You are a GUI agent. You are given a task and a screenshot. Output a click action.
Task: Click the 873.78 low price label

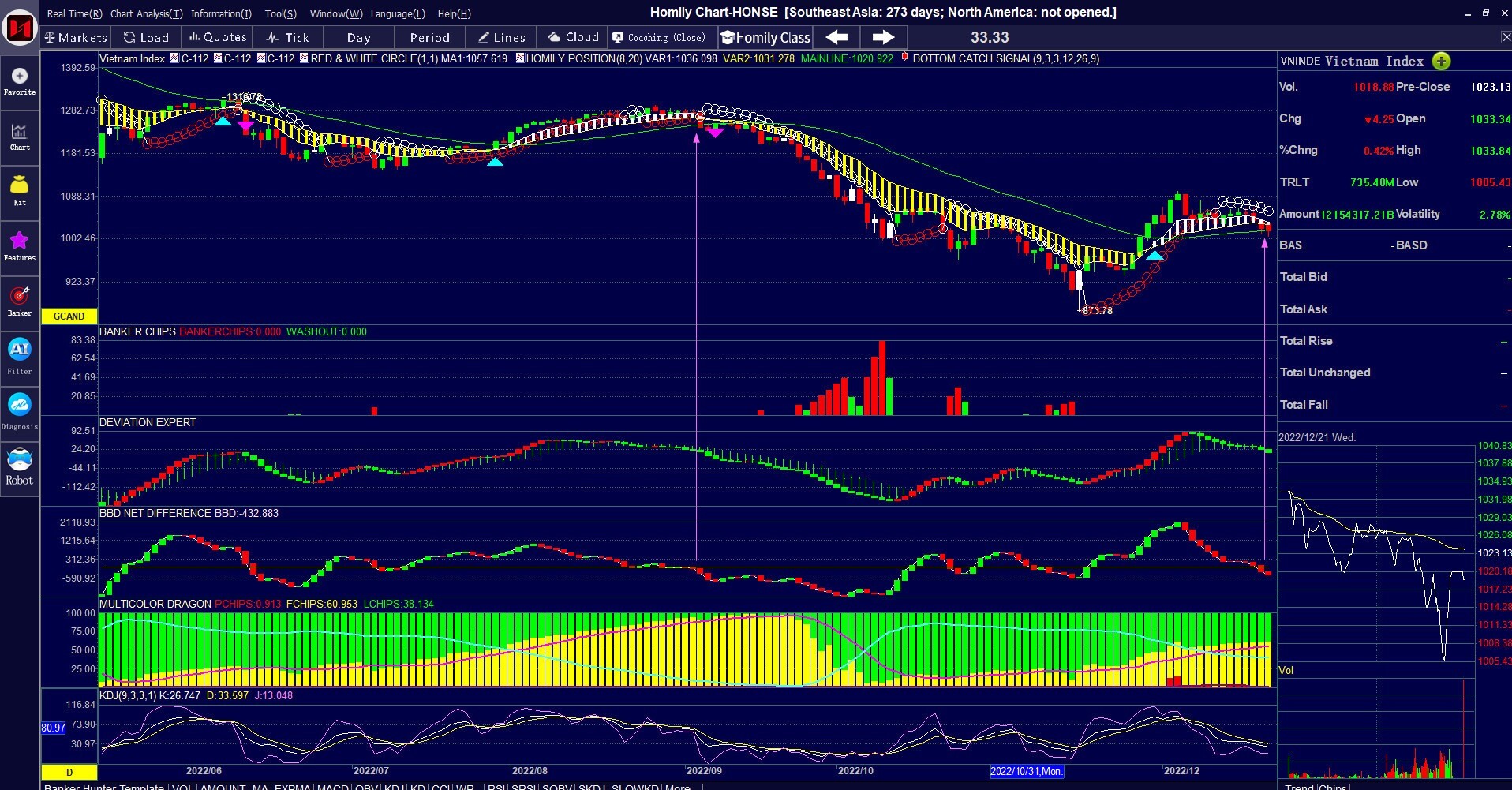tap(1097, 310)
